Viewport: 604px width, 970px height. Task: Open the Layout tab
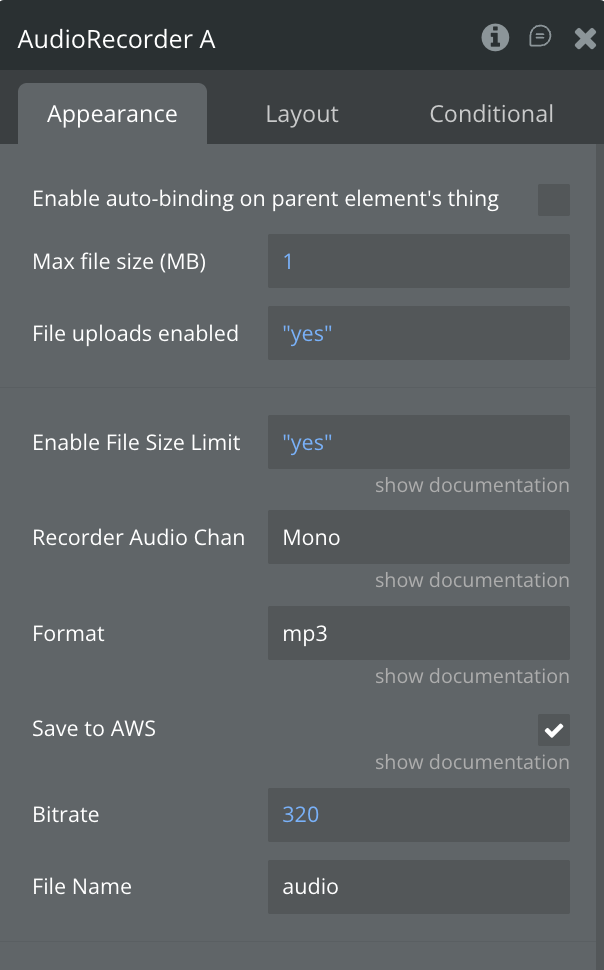(302, 114)
